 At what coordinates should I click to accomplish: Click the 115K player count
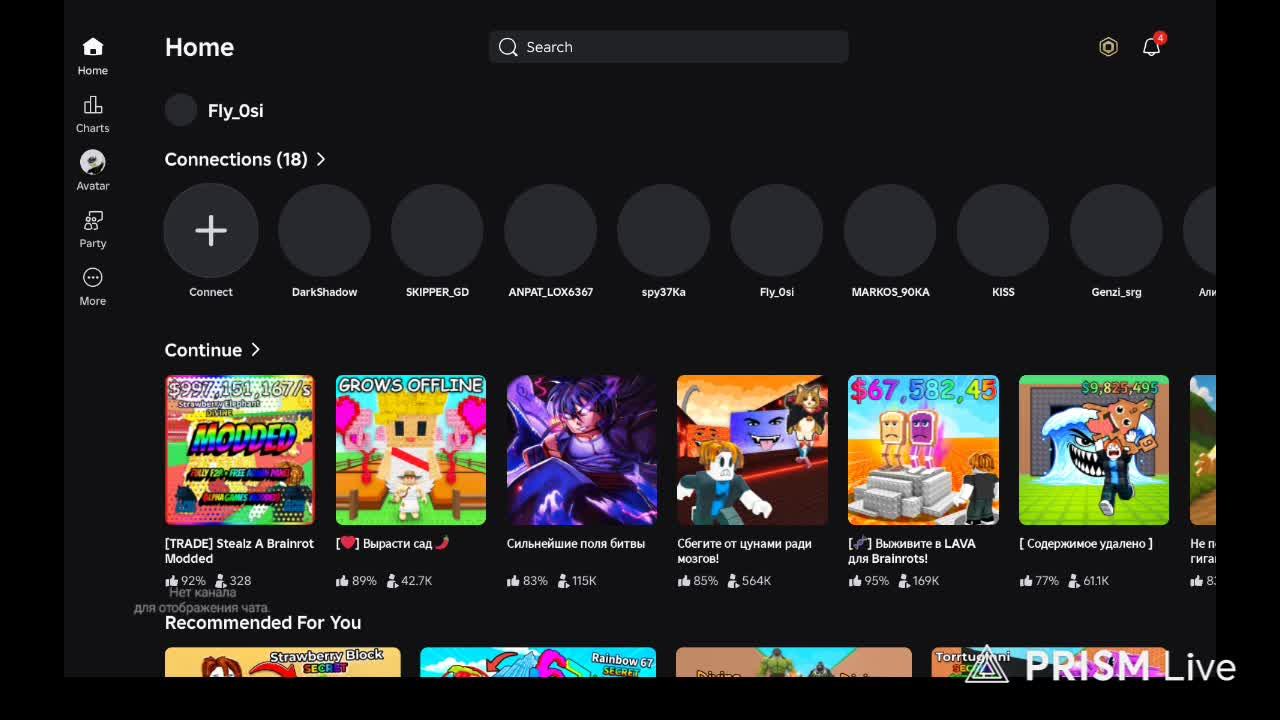click(577, 581)
